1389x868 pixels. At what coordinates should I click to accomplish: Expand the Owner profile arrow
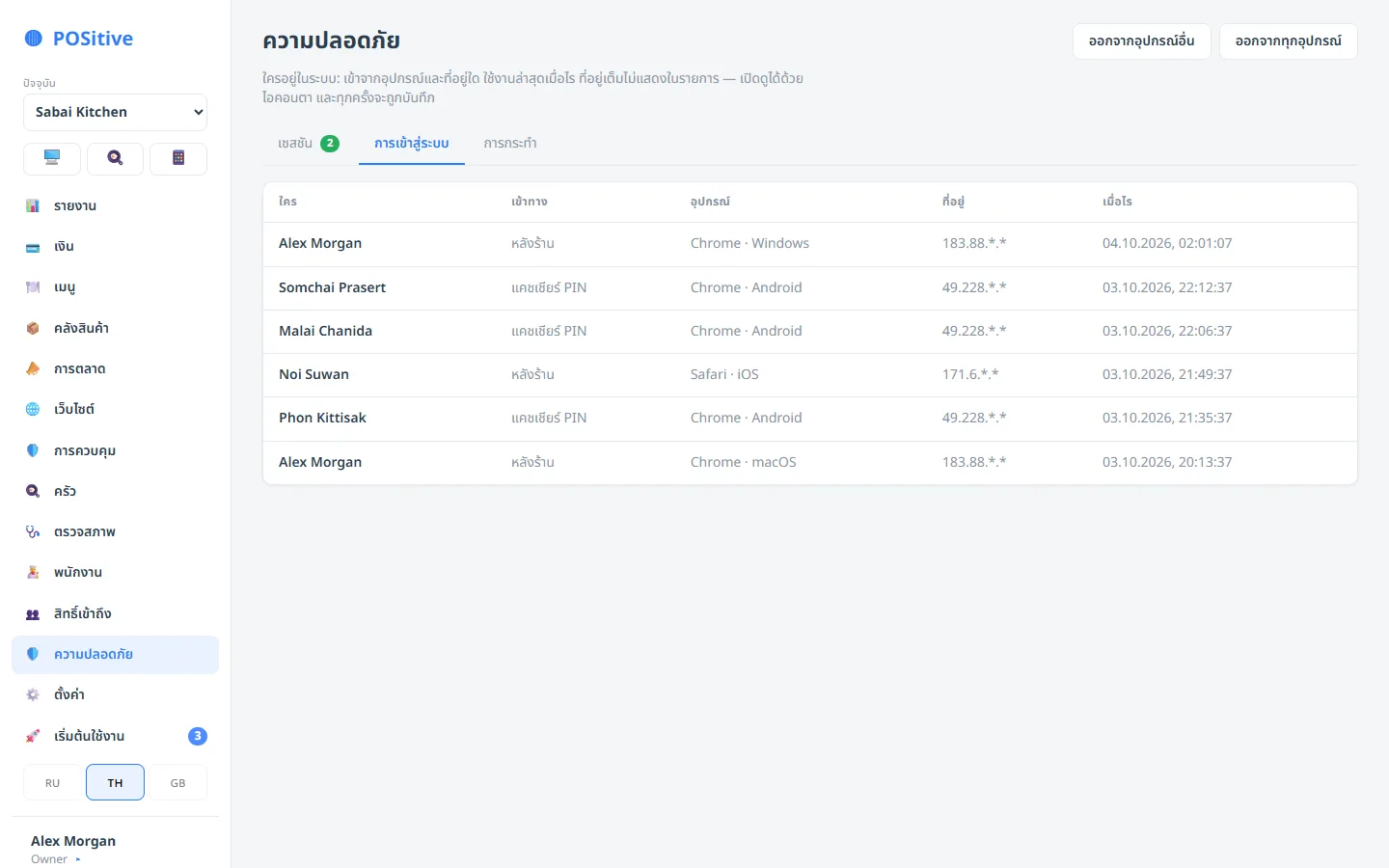78,859
